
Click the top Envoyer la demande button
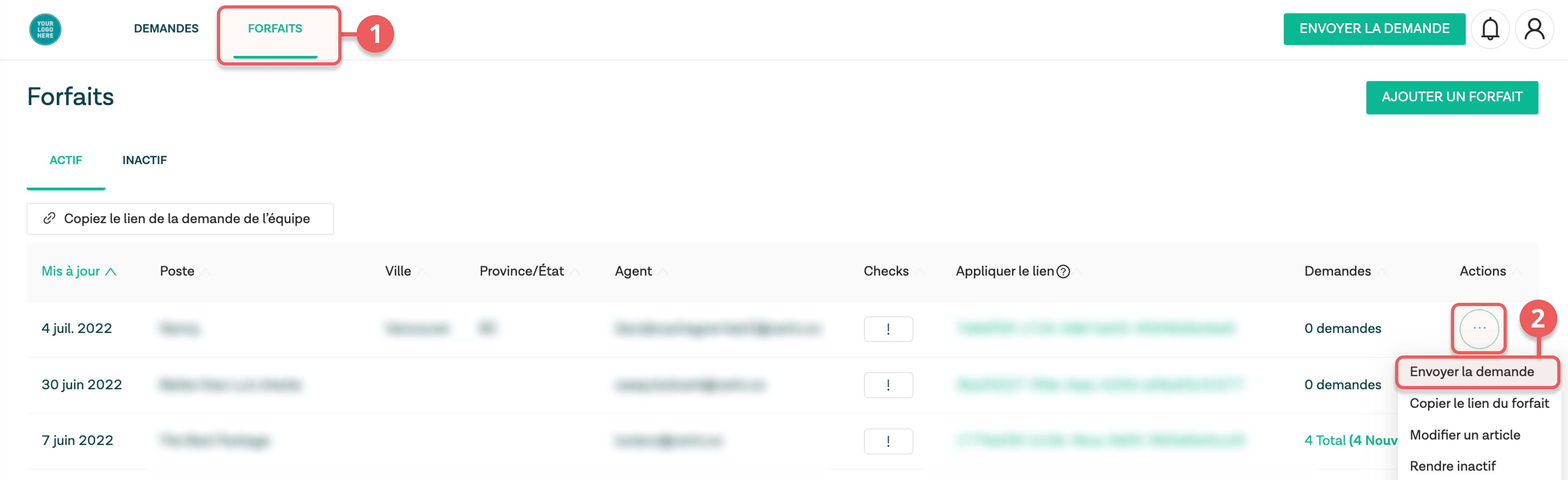point(1374,29)
